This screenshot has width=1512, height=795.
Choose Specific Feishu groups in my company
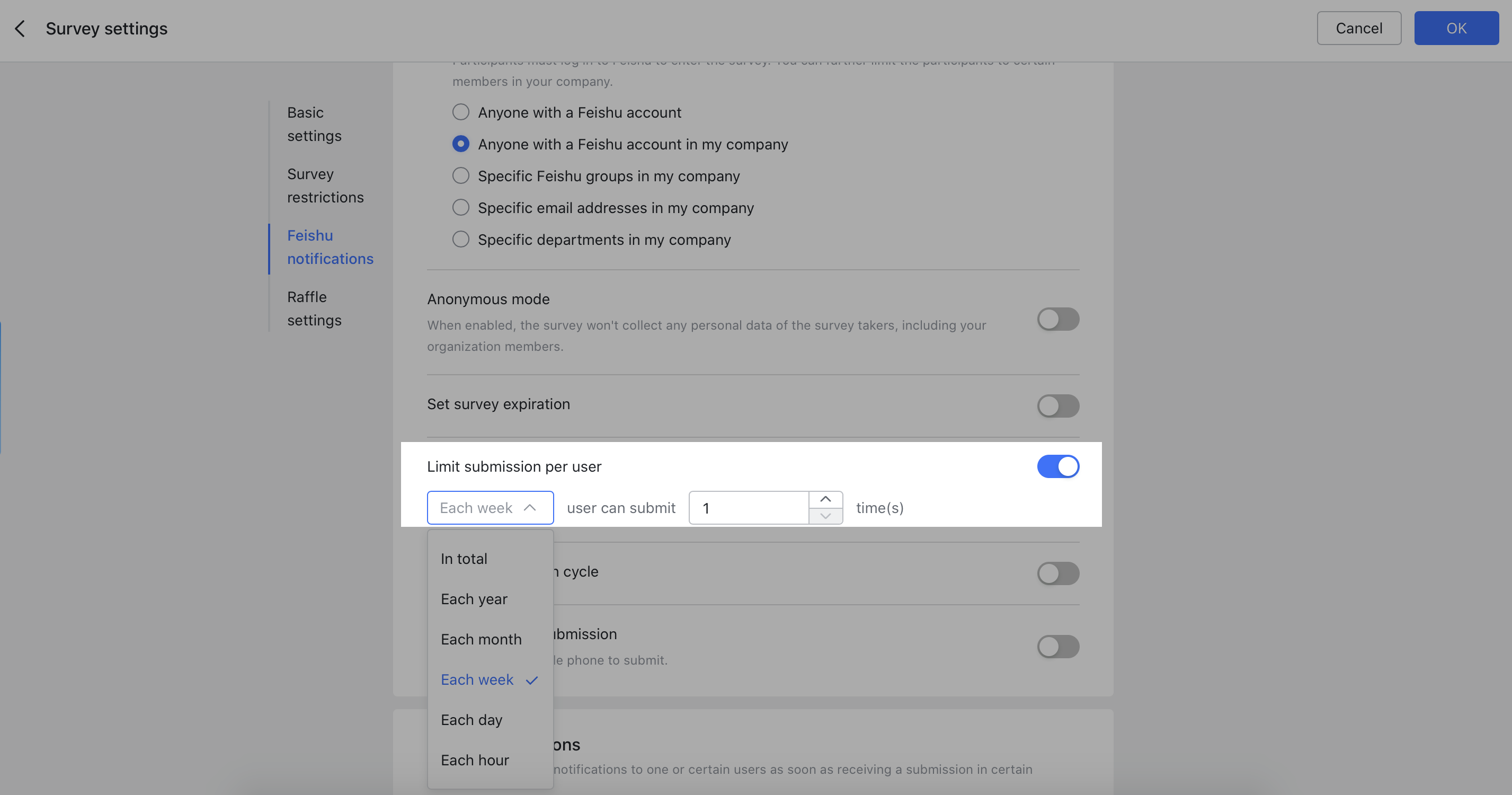tap(460, 175)
